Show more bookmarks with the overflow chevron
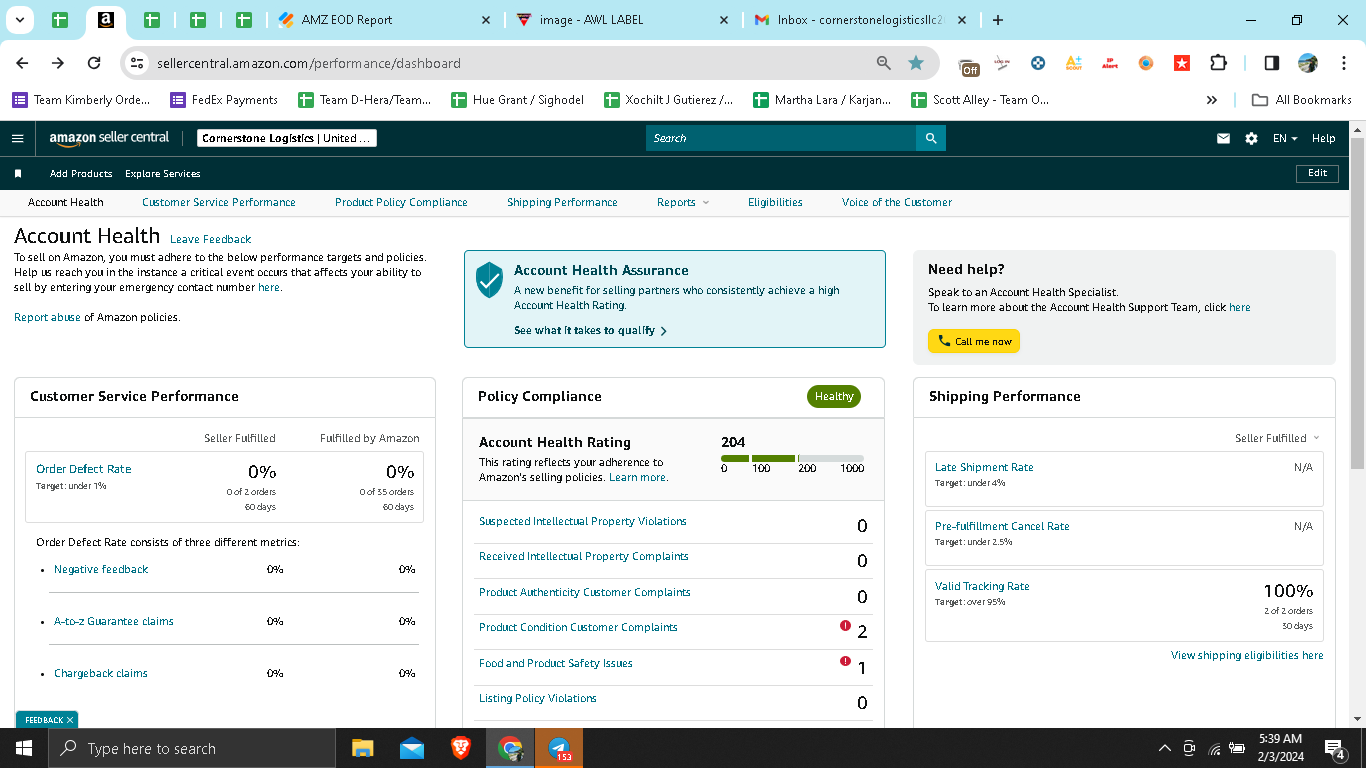1366x768 pixels. tap(1212, 100)
